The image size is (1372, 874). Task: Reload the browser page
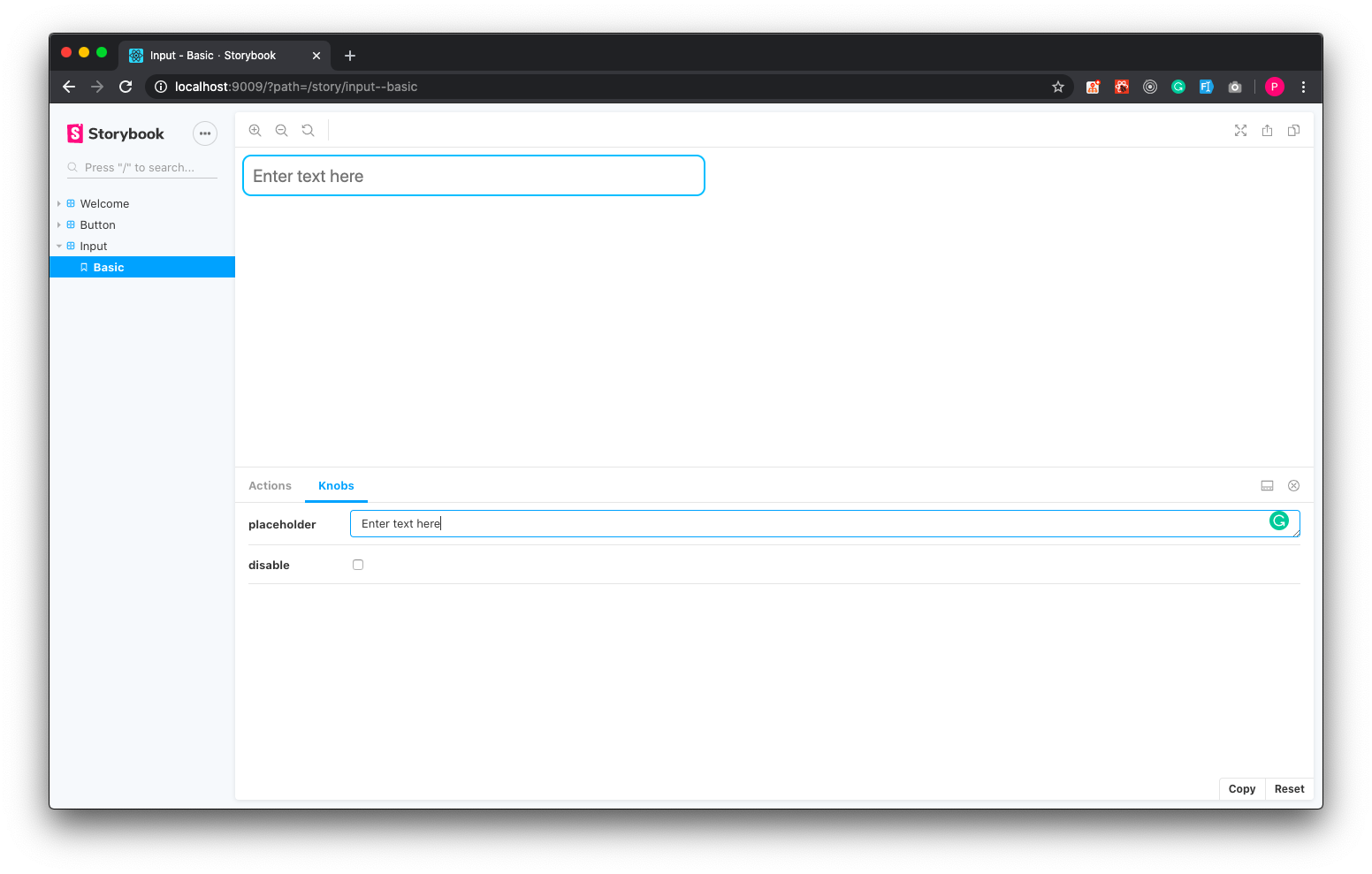coord(126,87)
